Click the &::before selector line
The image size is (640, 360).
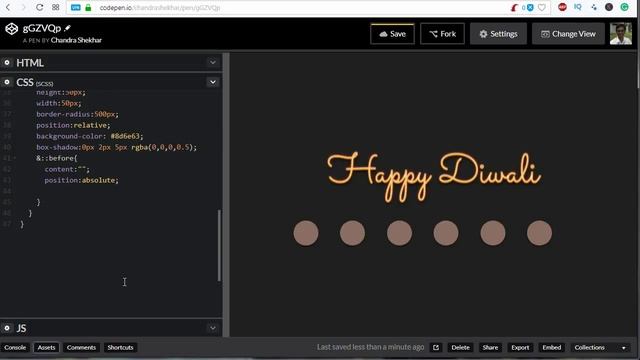pyautogui.click(x=56, y=158)
